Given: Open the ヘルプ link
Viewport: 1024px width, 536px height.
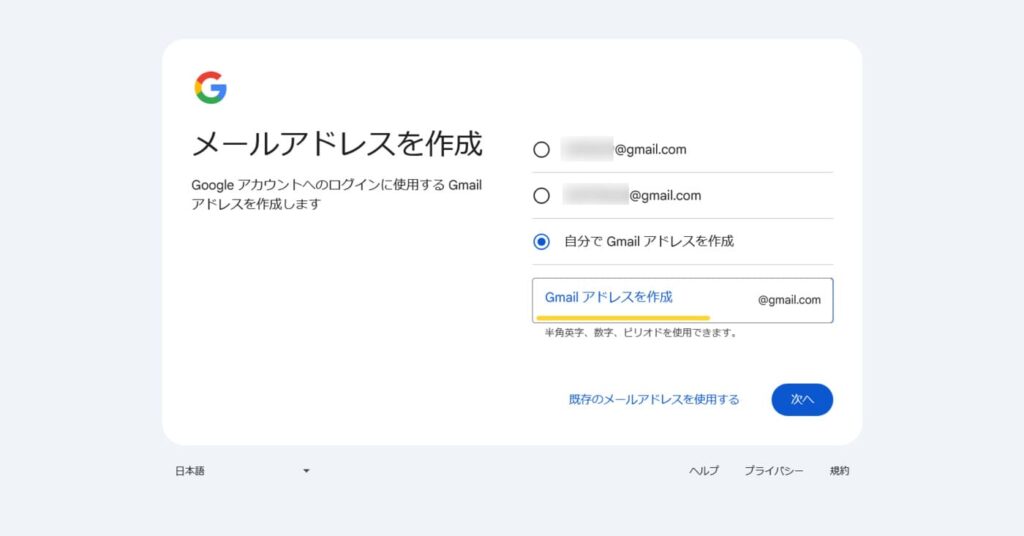Looking at the screenshot, I should coord(704,471).
